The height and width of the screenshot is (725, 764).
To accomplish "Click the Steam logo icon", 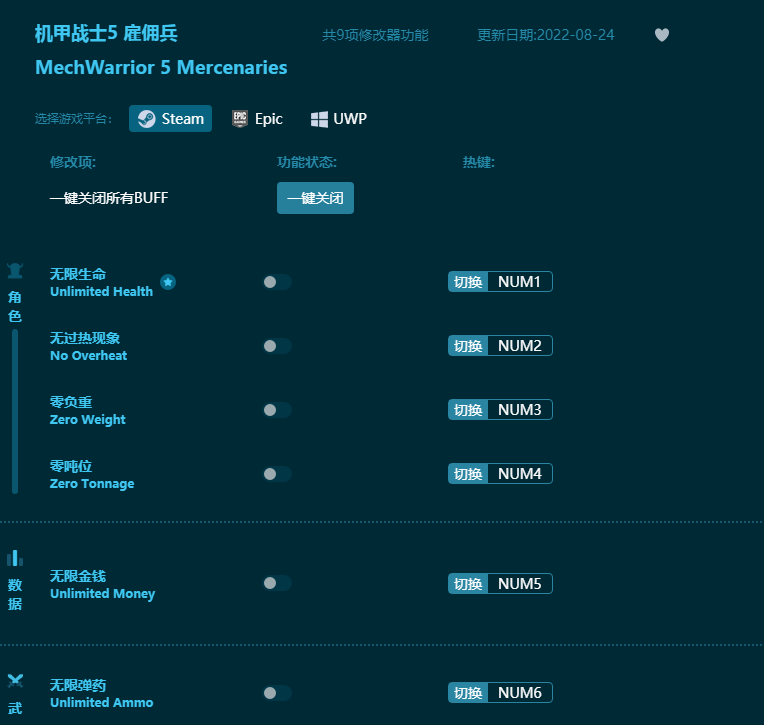I will [146, 118].
